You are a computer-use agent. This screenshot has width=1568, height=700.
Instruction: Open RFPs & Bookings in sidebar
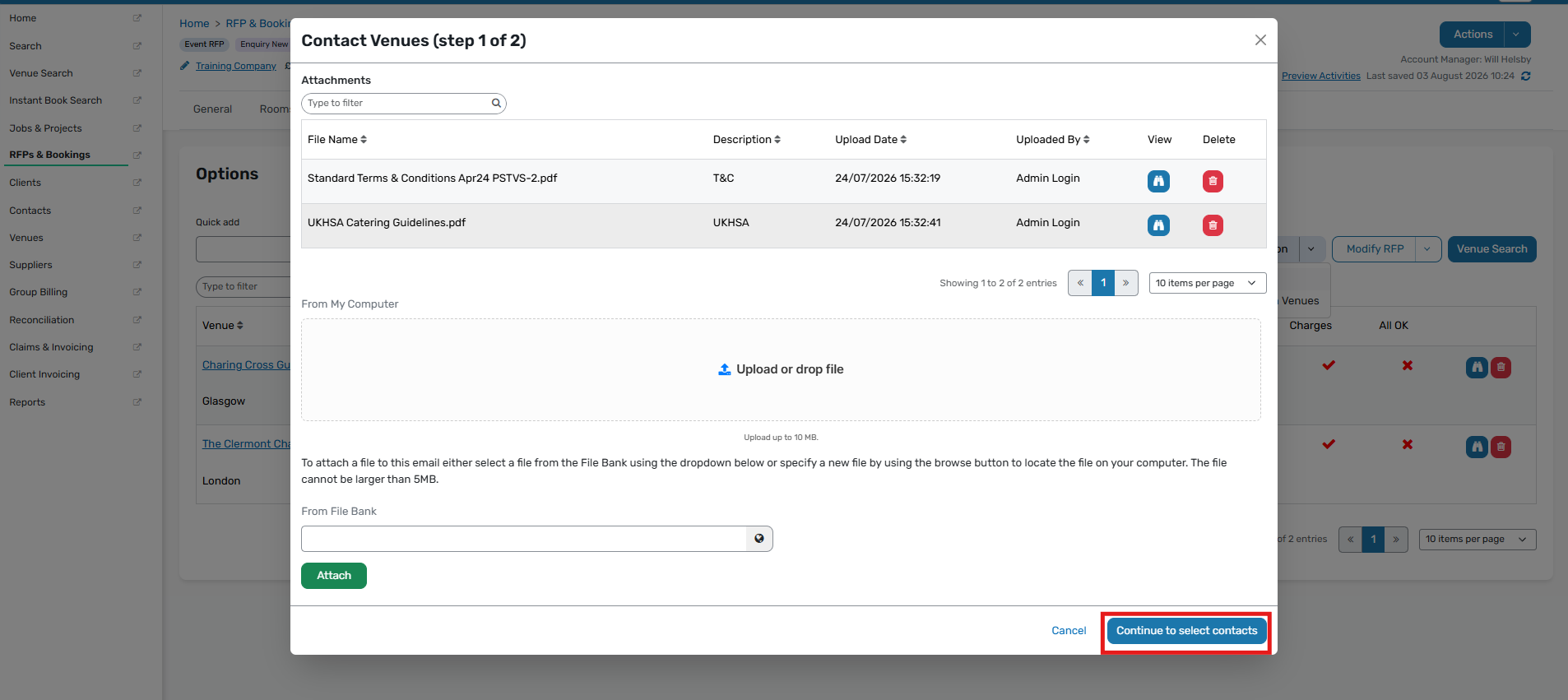click(49, 155)
